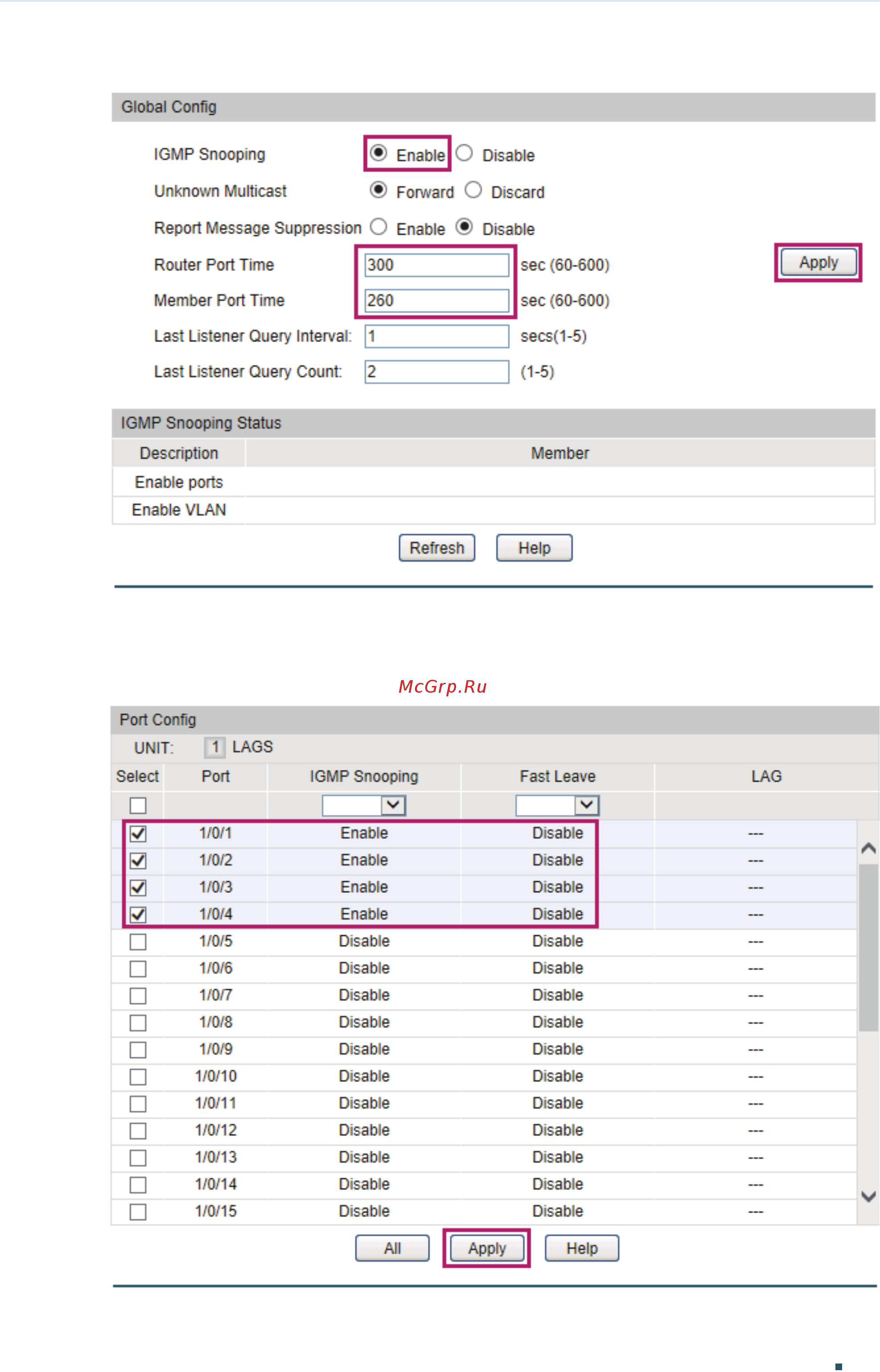
Task: Select IGMP Snooping Enable radio button
Action: (x=378, y=153)
